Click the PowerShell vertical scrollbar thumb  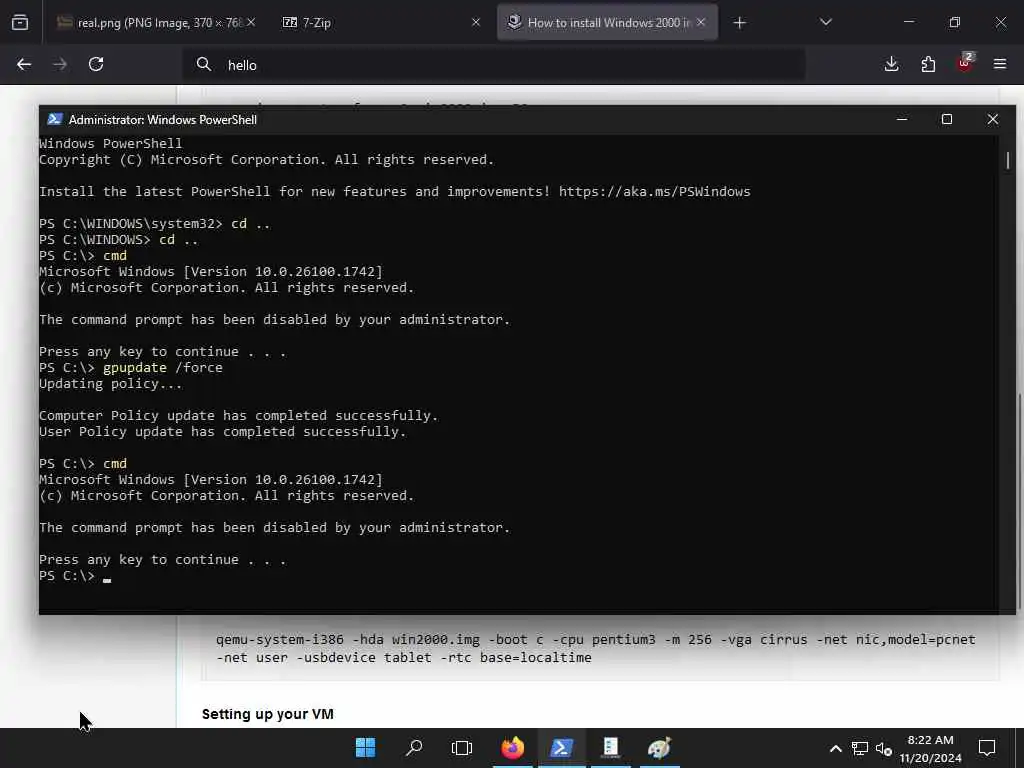(1008, 160)
